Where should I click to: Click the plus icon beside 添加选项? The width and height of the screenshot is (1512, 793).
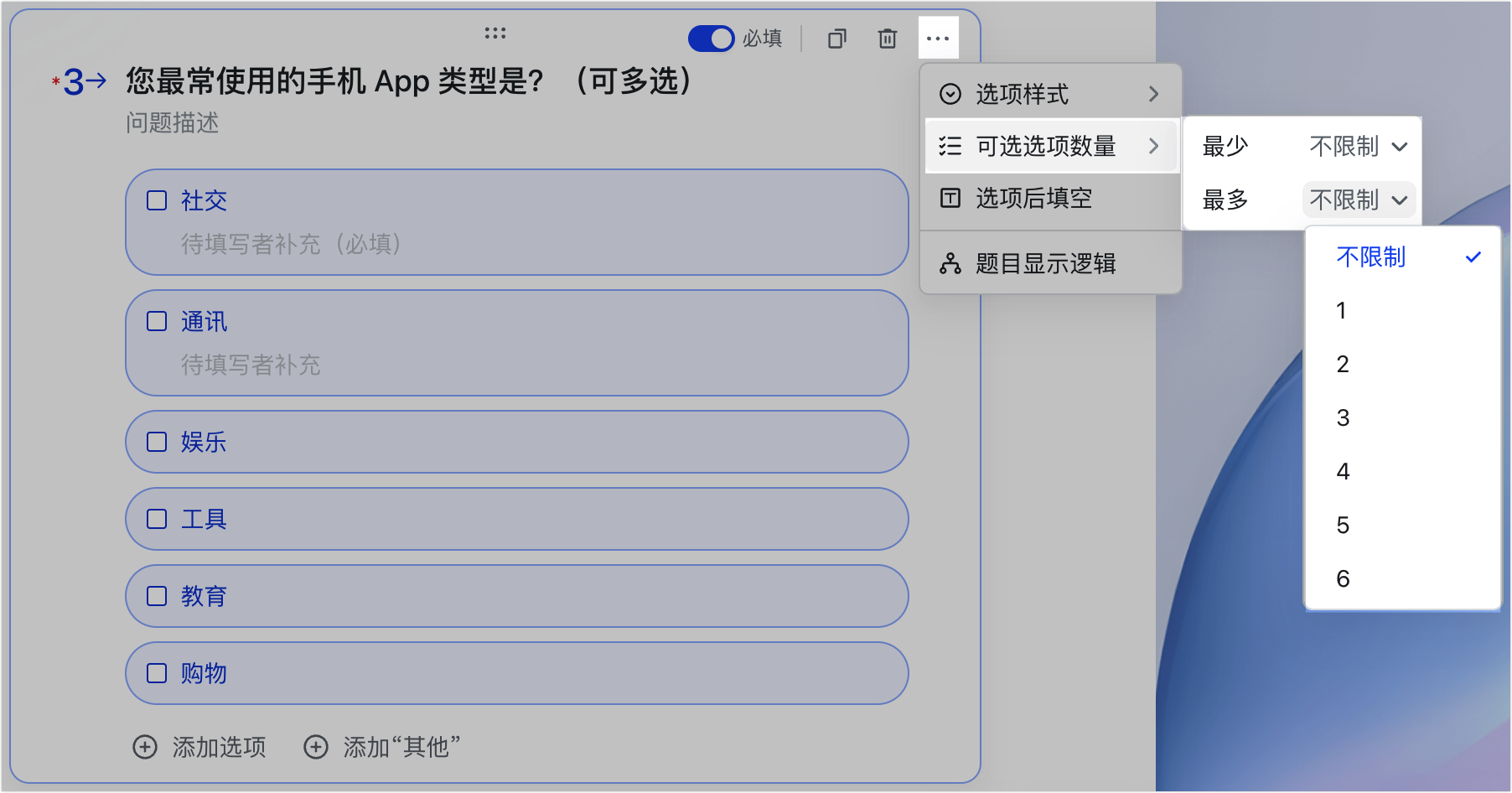pos(145,747)
